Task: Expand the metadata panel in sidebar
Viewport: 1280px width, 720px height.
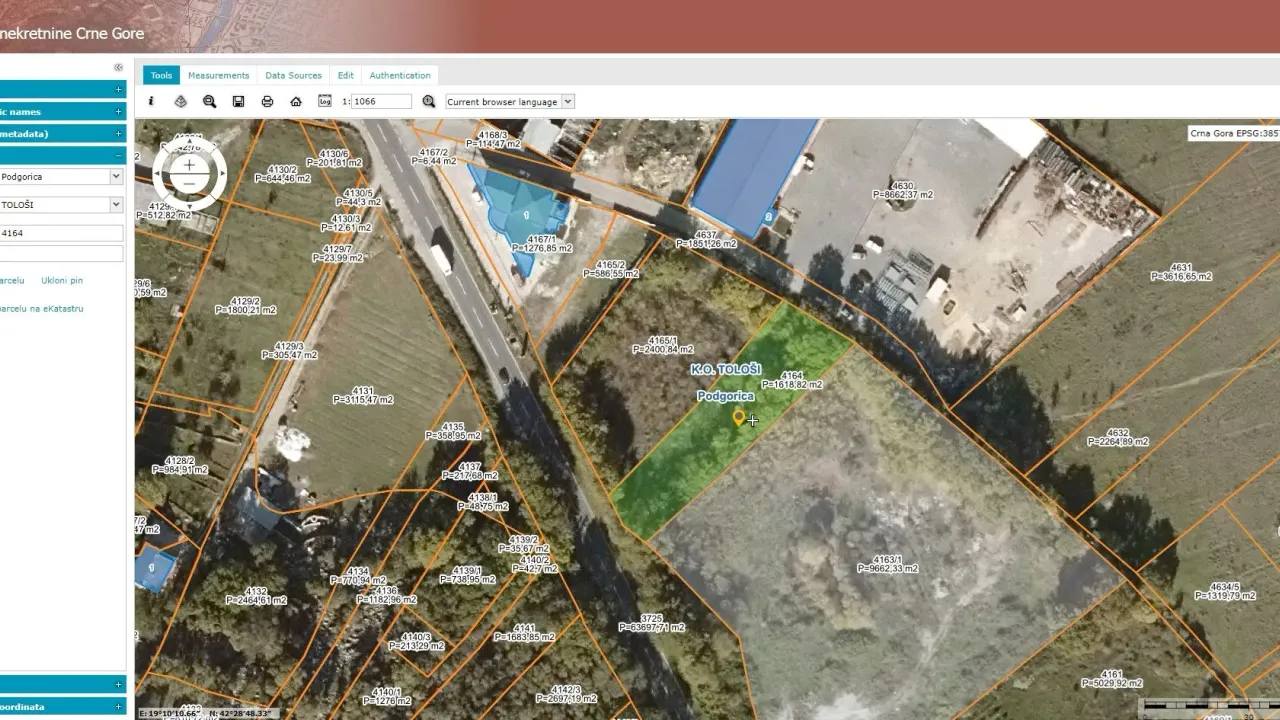Action: coord(119,133)
